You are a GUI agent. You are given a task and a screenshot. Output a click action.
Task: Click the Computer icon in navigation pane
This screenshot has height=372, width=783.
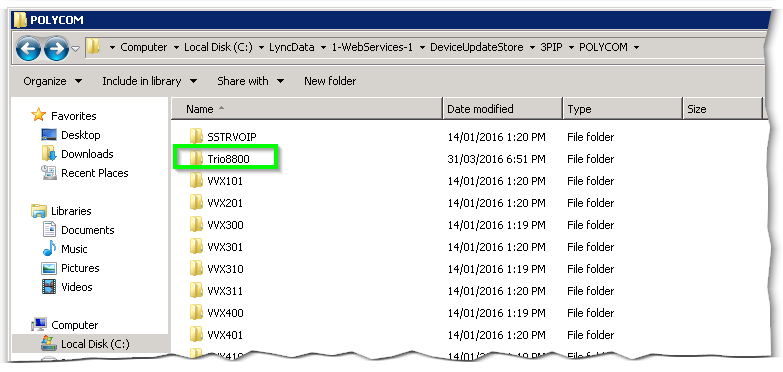[38, 325]
